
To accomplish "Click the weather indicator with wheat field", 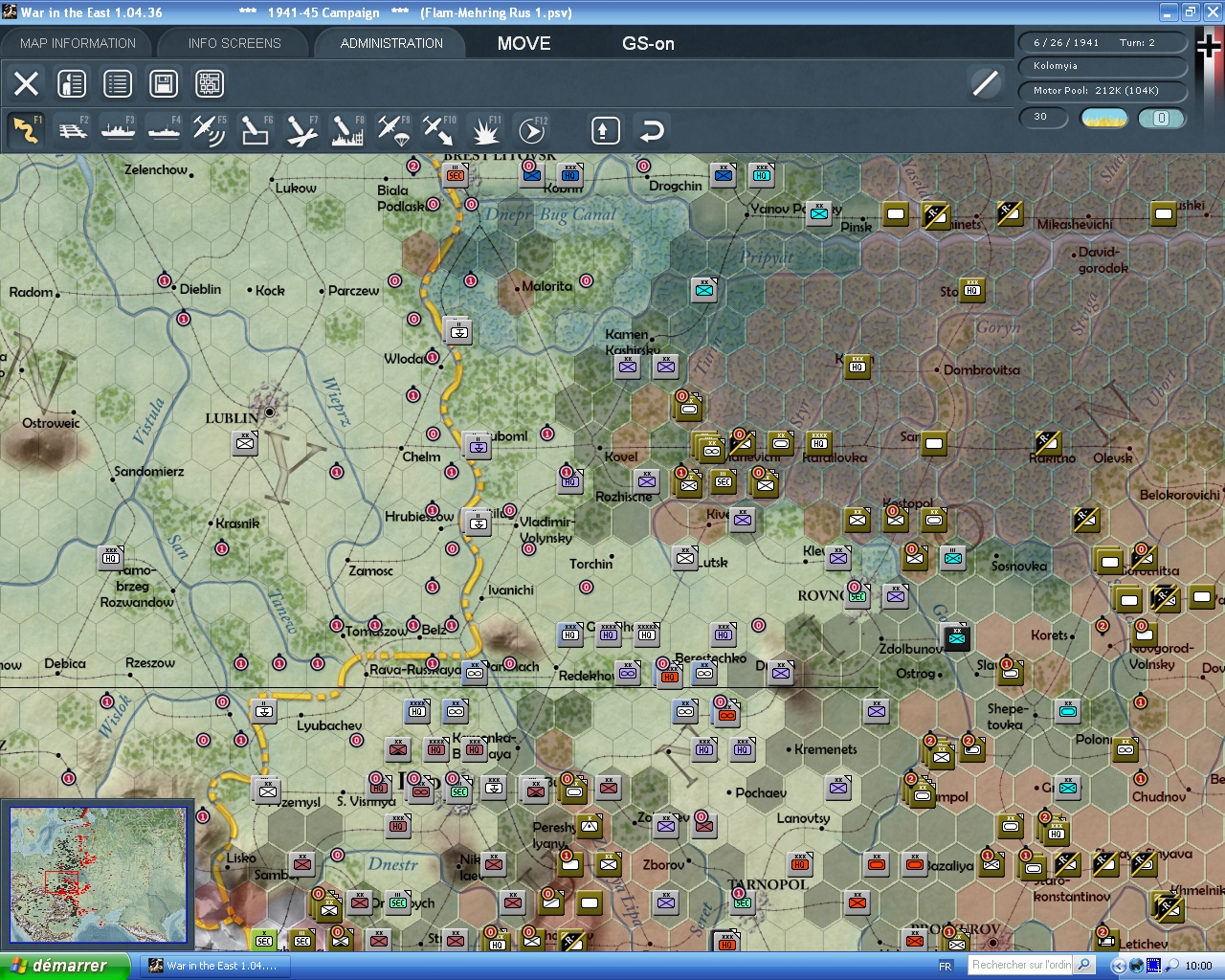I will tap(1103, 118).
